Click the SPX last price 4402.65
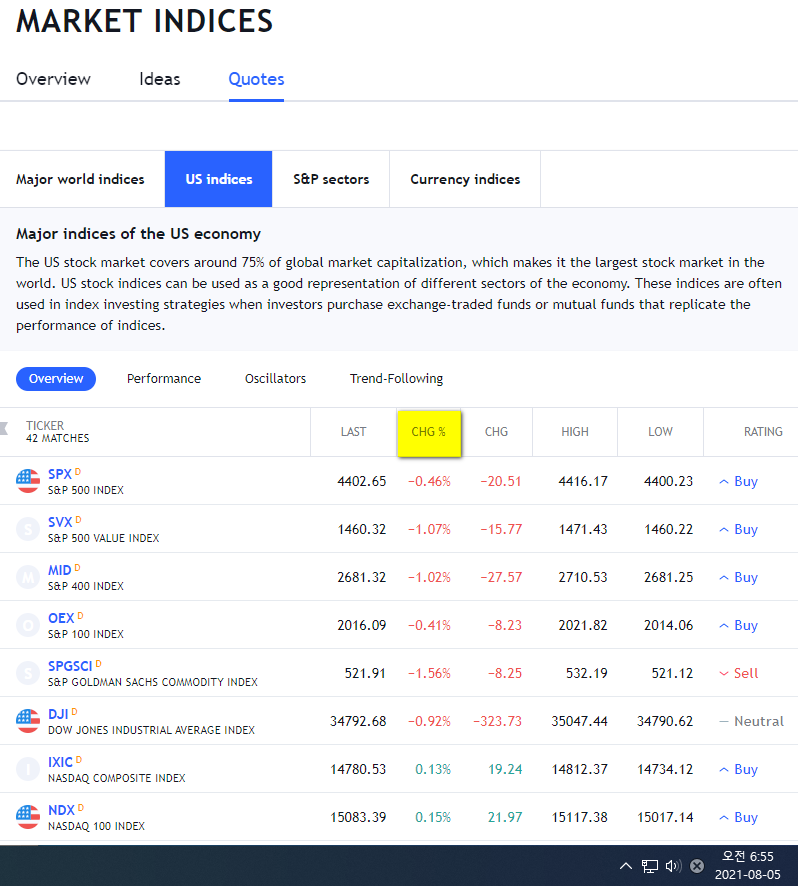This screenshot has height=886, width=798. (362, 481)
